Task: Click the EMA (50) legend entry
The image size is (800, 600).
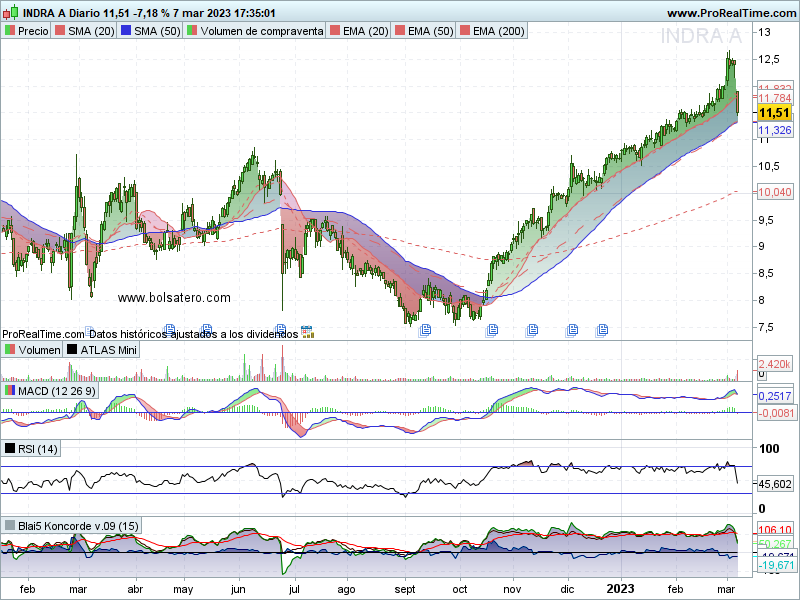Action: pos(424,31)
